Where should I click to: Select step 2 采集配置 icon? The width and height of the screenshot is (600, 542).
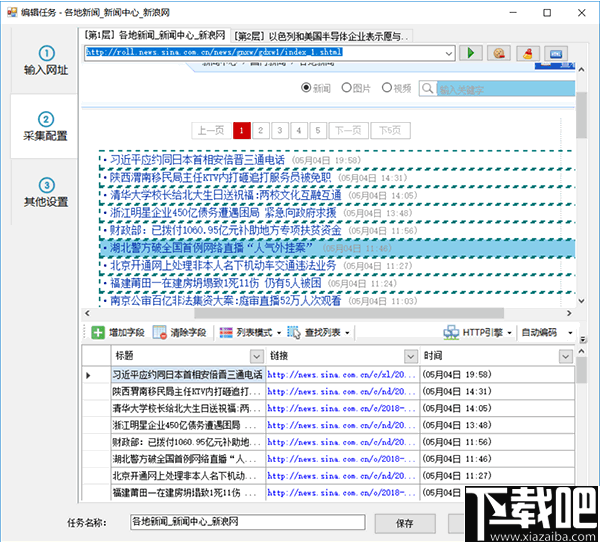coord(46,119)
